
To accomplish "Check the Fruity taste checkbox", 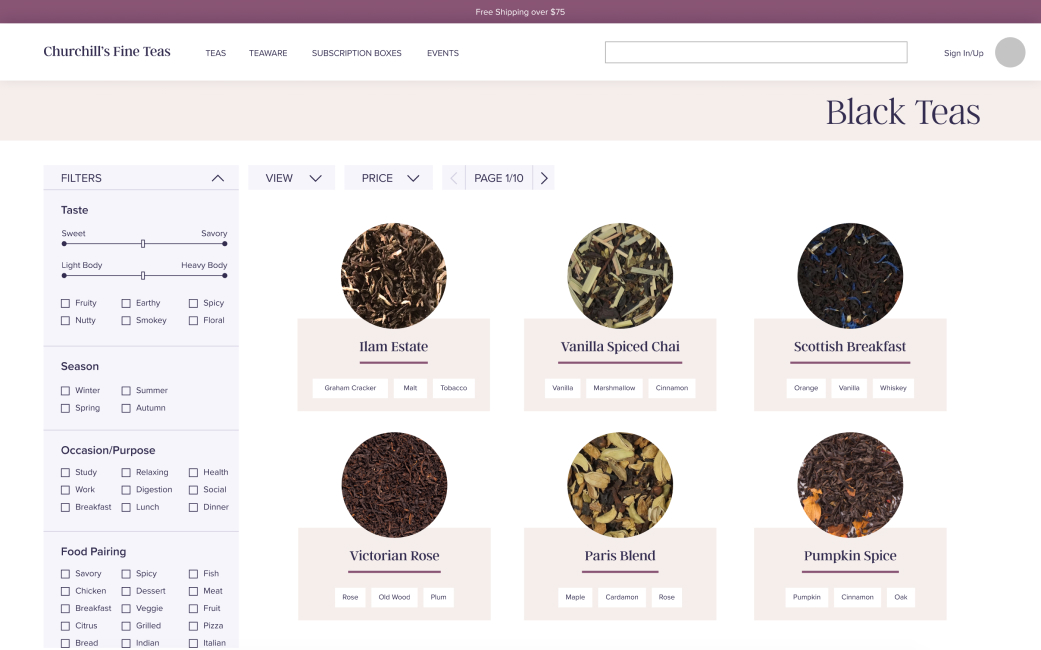I will tap(65, 303).
